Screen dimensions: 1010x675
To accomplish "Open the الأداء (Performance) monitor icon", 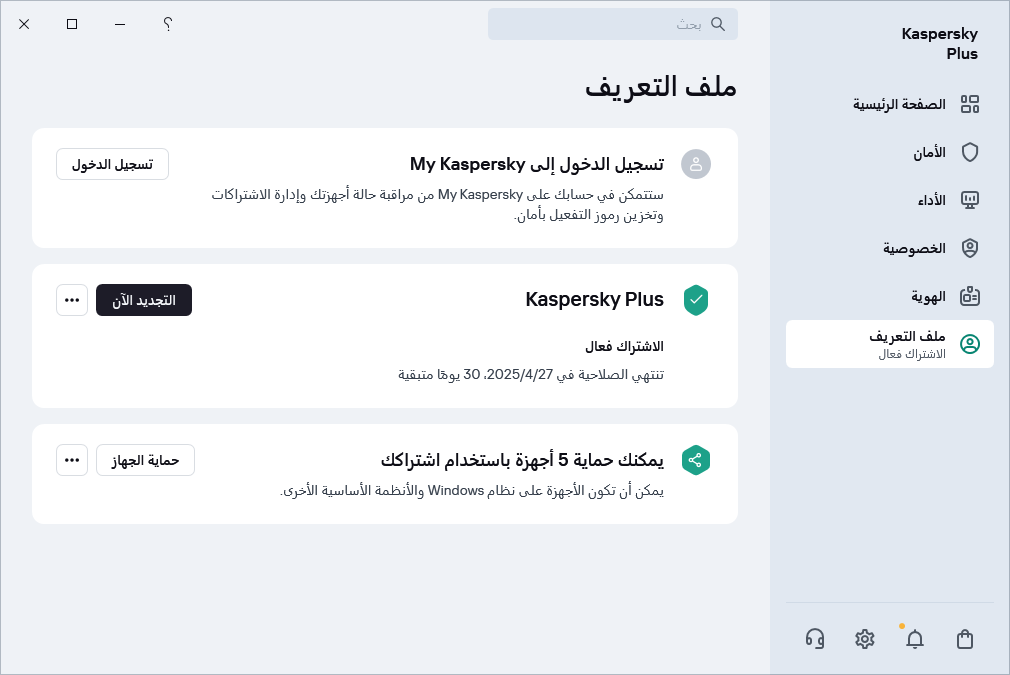I will pyautogui.click(x=970, y=200).
